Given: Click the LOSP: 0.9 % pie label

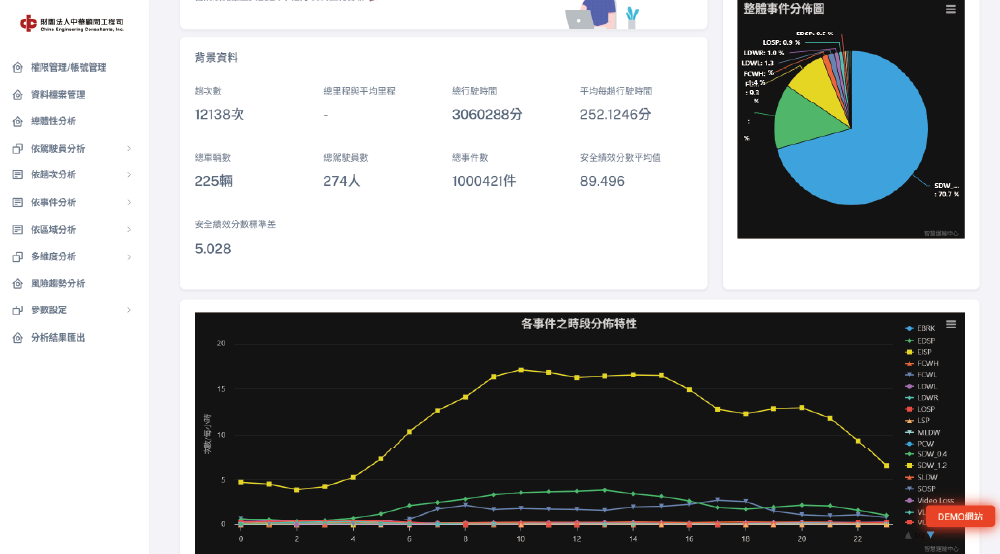Looking at the screenshot, I should click(x=781, y=43).
